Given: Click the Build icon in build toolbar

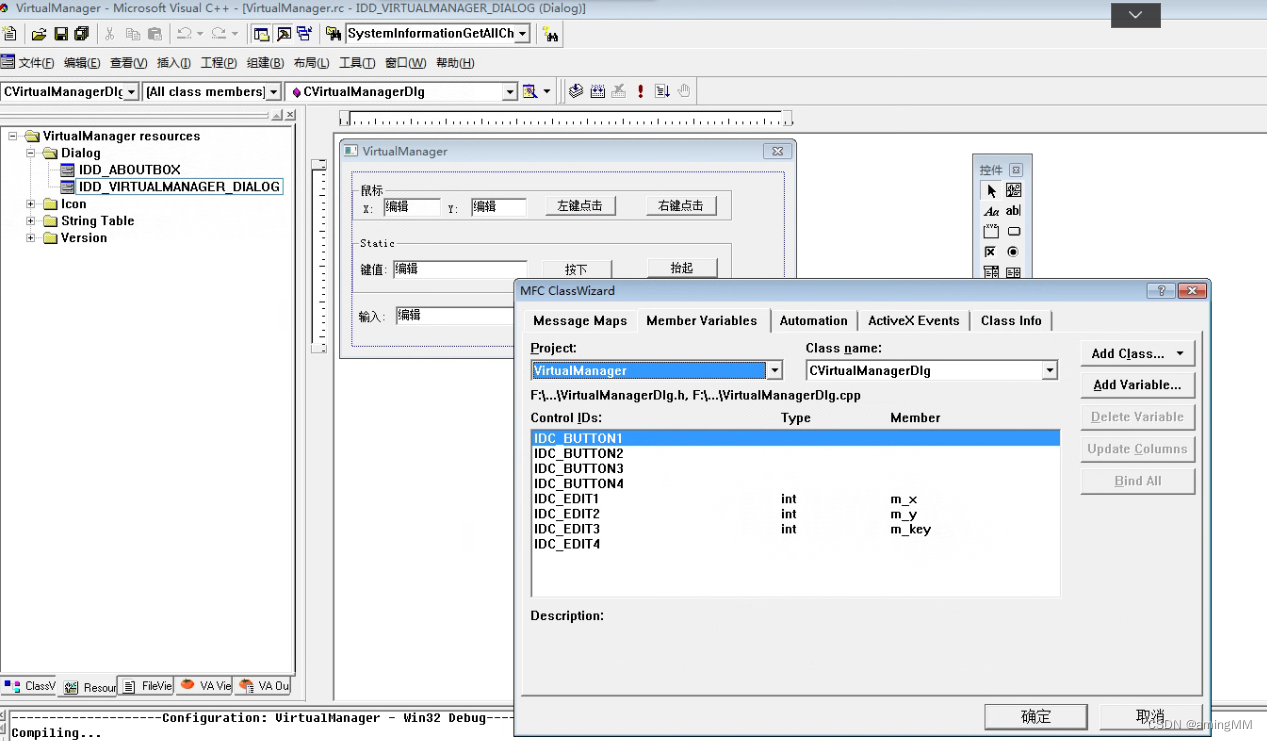Looking at the screenshot, I should (x=598, y=91).
